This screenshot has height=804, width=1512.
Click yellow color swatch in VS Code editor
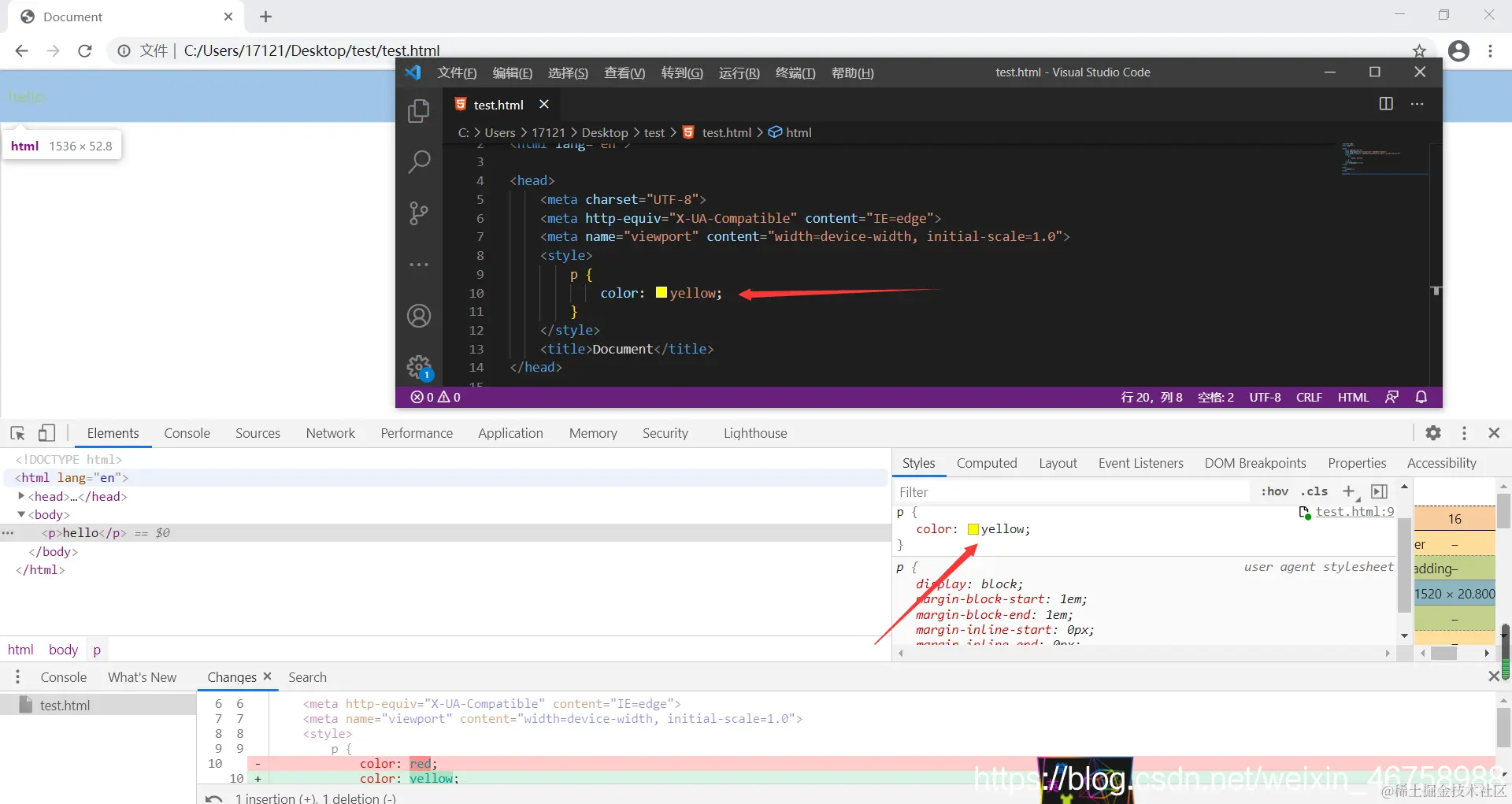coord(661,292)
